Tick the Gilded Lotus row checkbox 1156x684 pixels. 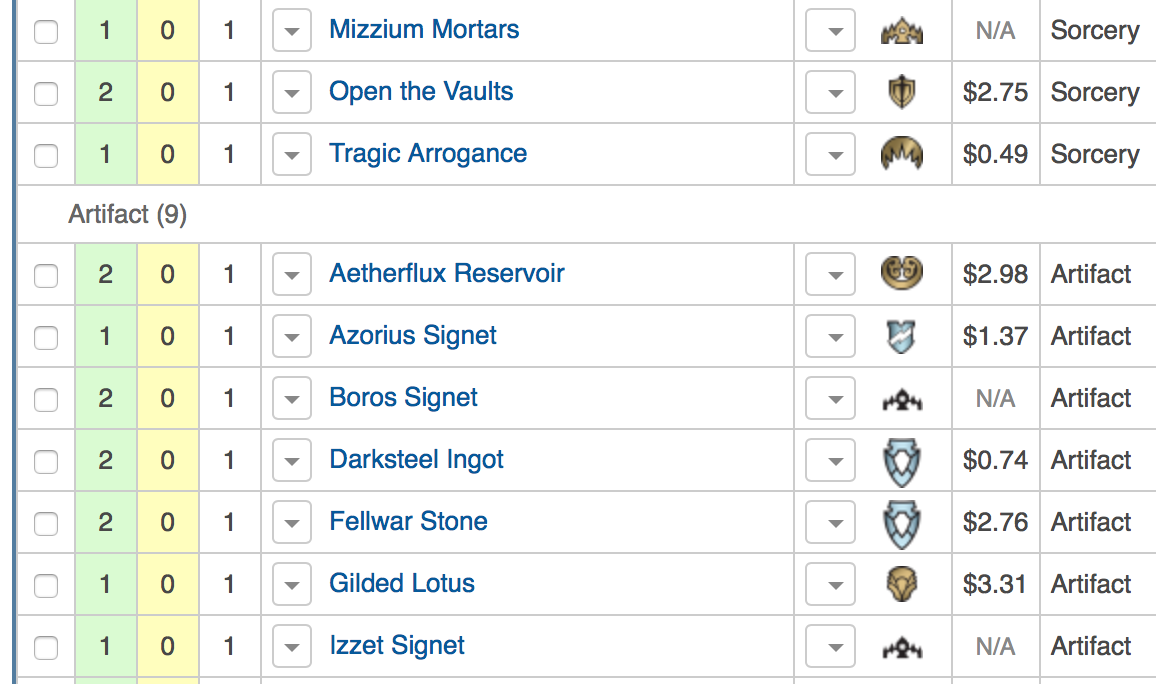[46, 586]
